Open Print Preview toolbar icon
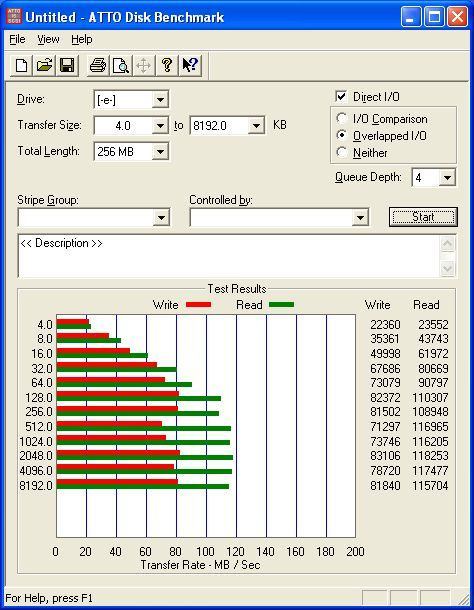Viewport: 474px width, 610px height. point(121,65)
